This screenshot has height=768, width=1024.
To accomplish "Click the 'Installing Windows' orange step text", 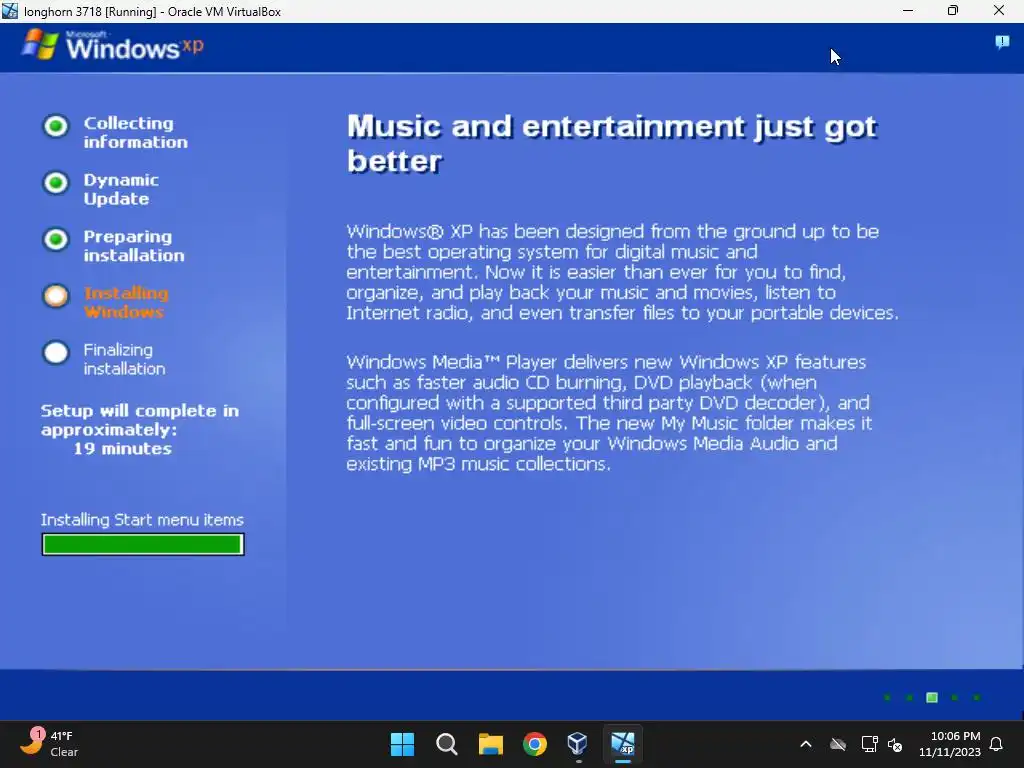I will click(x=126, y=302).
